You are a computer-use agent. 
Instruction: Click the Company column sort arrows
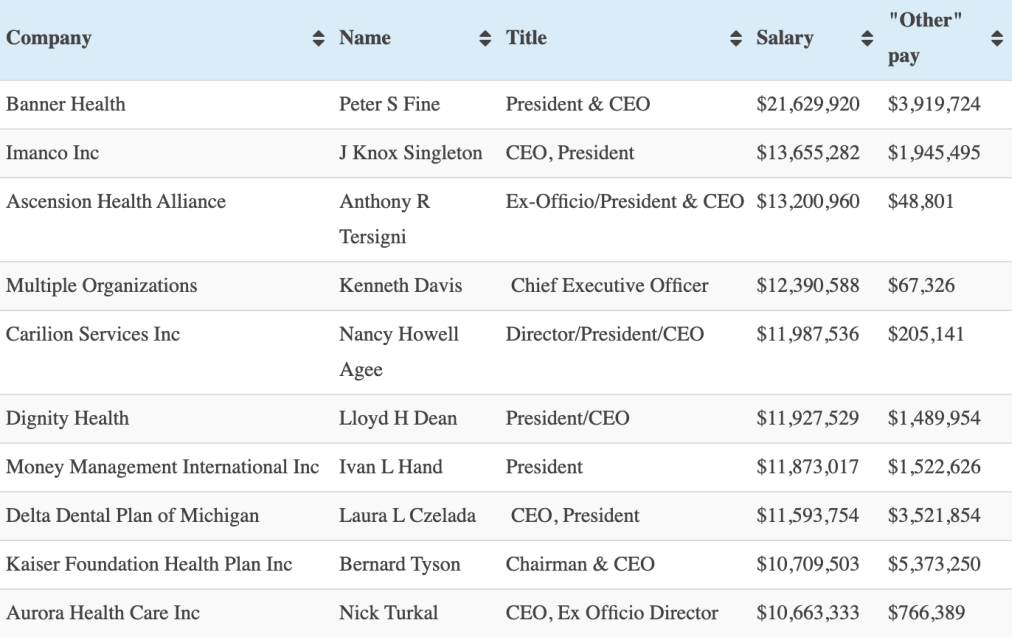tap(318, 39)
